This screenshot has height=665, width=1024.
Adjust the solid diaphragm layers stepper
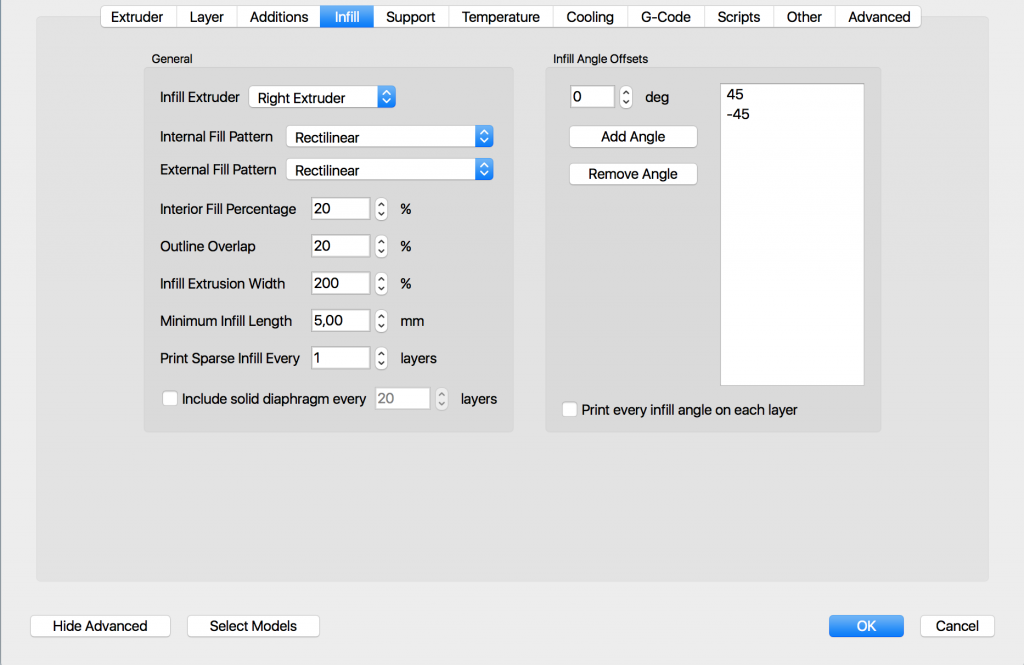tap(442, 398)
